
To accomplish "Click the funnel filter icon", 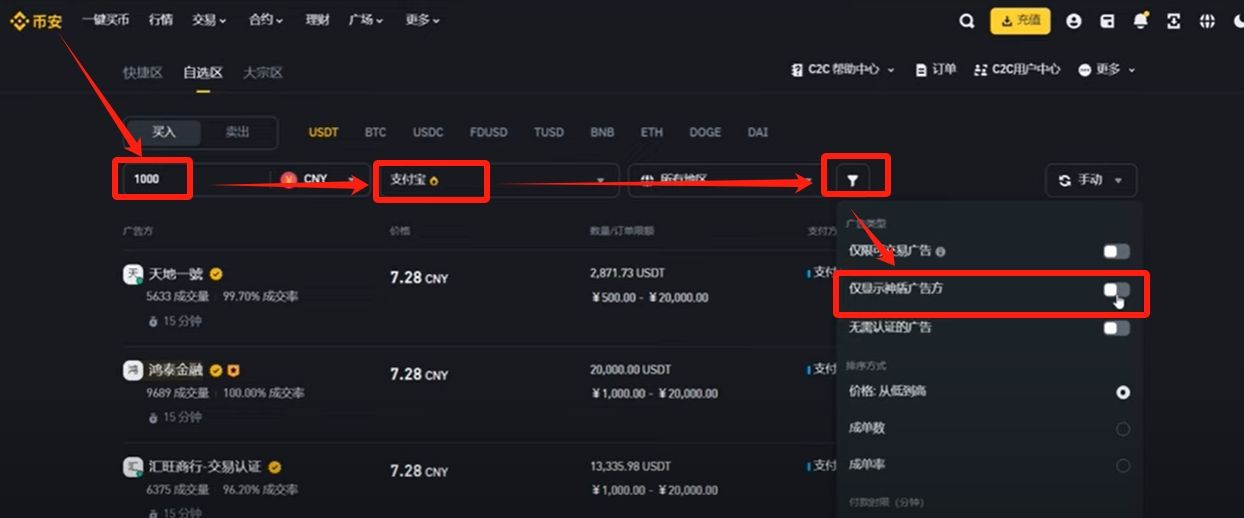I will coord(852,181).
